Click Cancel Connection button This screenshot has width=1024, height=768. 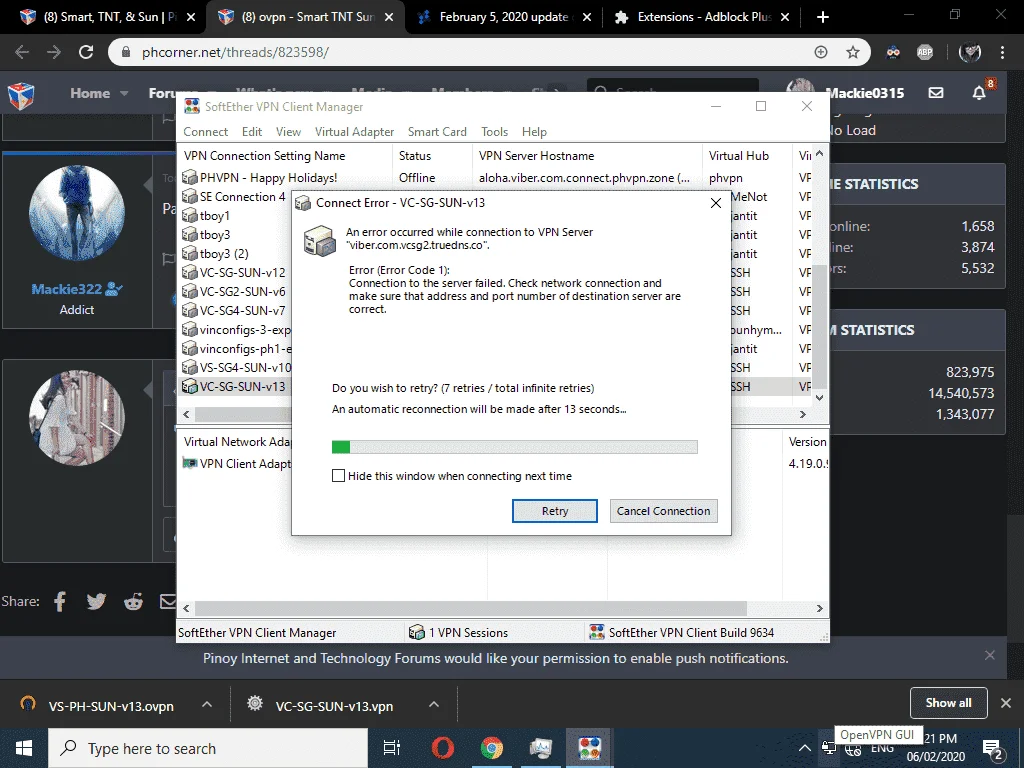tap(663, 511)
